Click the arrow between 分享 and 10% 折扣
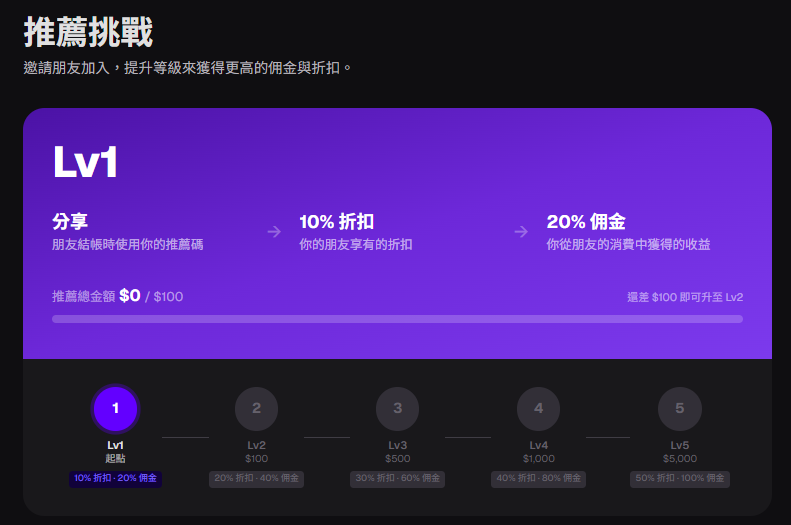Screen dimensions: 791x525 coord(274,232)
